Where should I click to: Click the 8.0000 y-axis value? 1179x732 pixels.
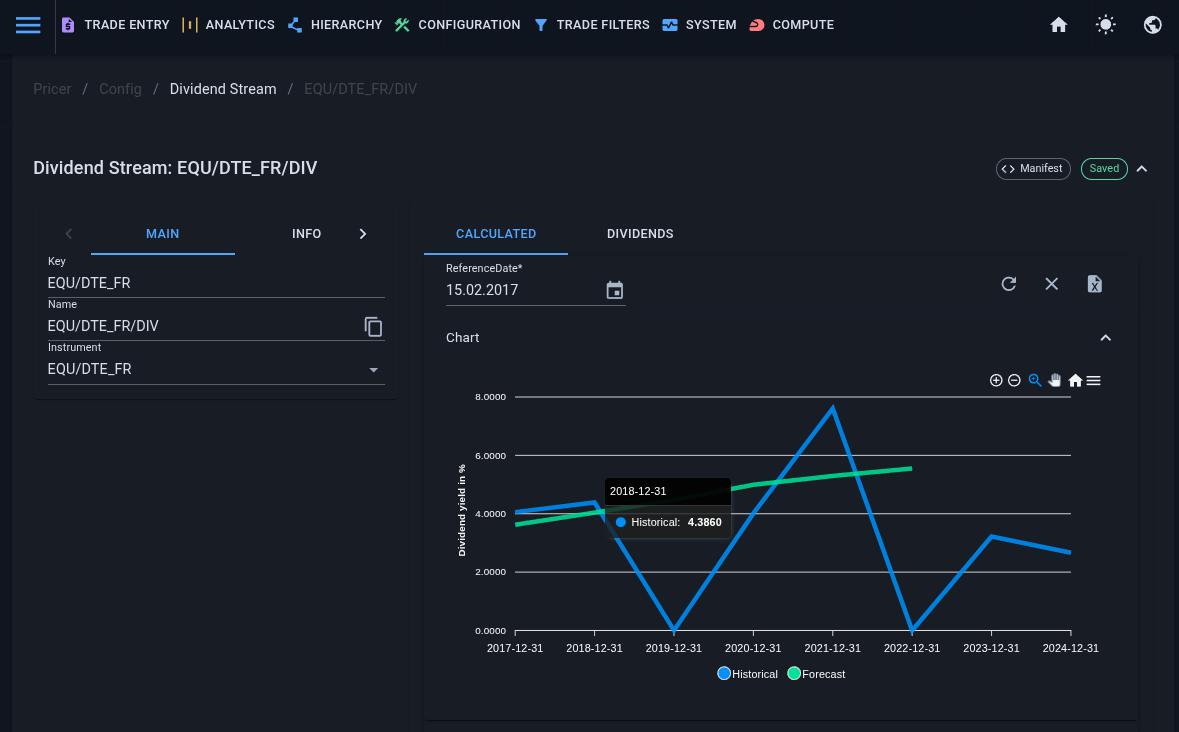click(490, 397)
